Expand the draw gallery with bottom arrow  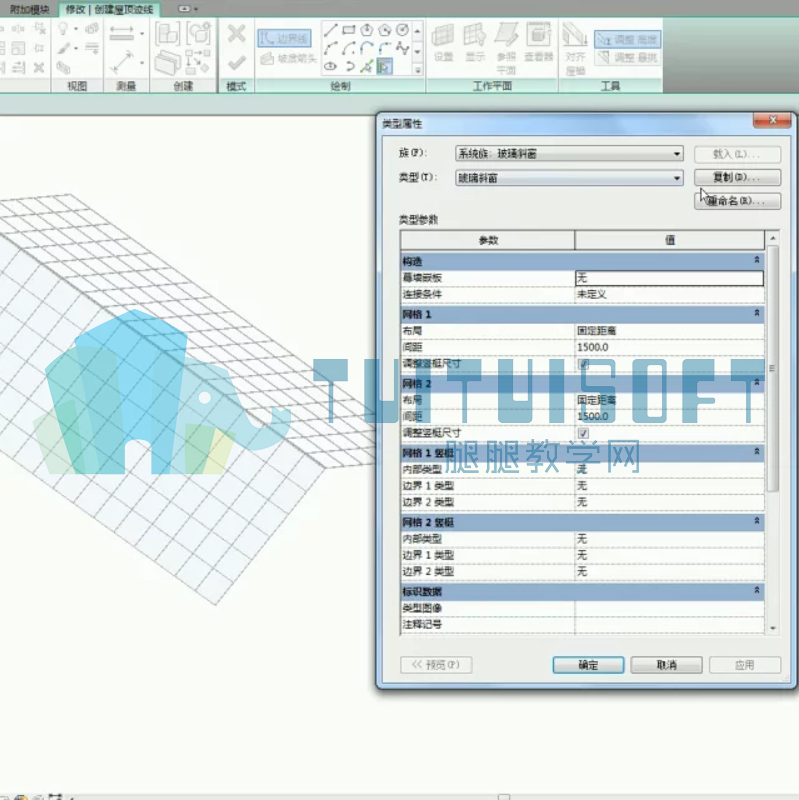[x=417, y=70]
